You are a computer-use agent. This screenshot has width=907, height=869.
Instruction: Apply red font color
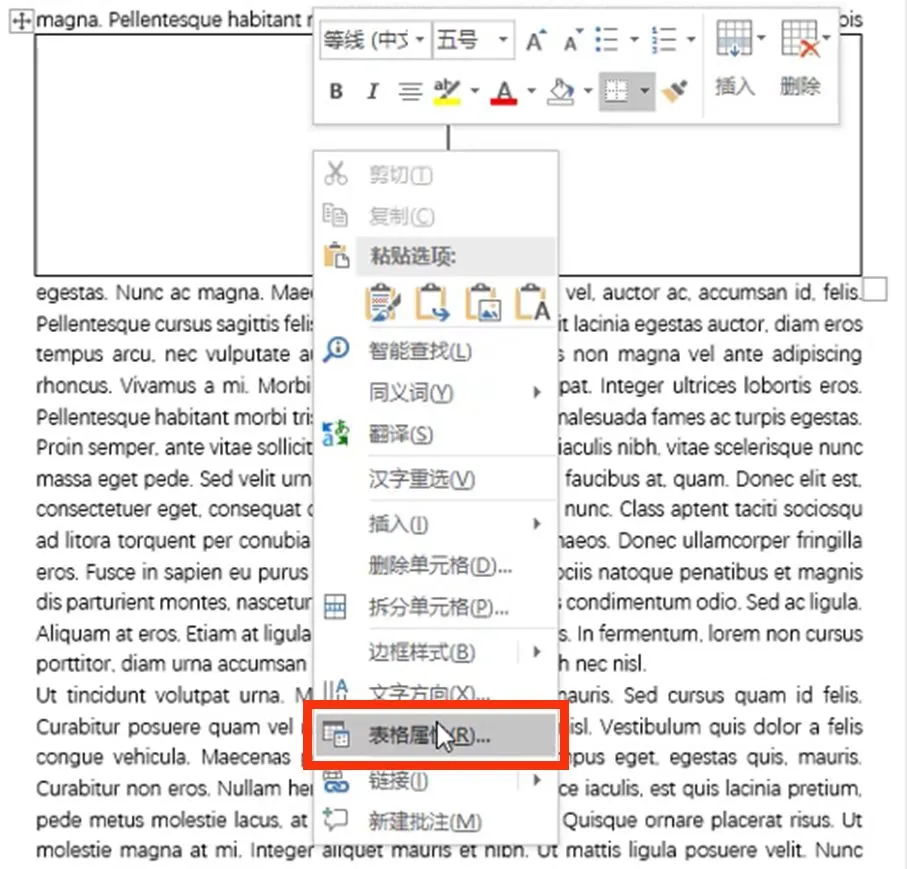coord(504,91)
